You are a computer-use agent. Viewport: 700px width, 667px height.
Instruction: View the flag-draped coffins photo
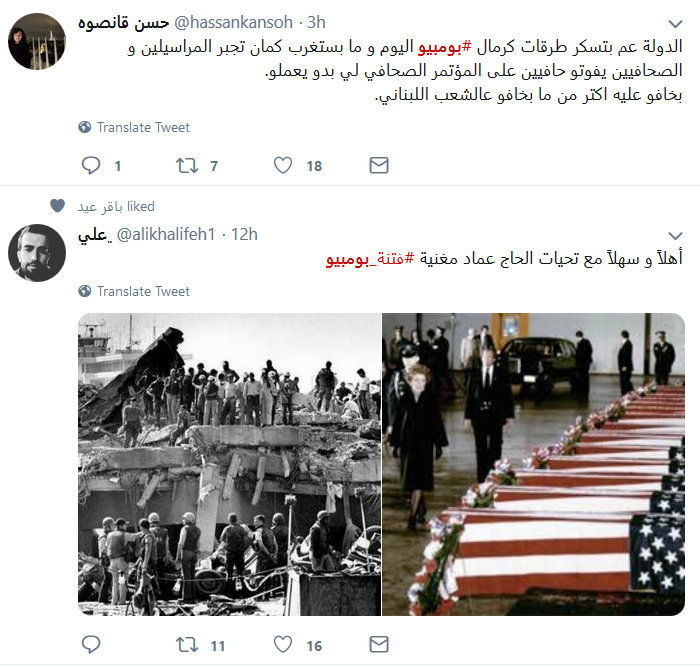click(x=533, y=464)
